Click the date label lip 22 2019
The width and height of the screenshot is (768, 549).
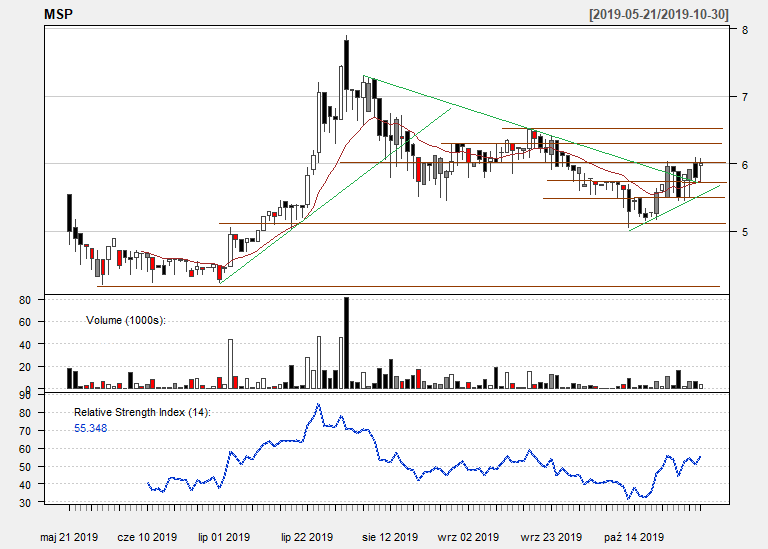point(307,537)
